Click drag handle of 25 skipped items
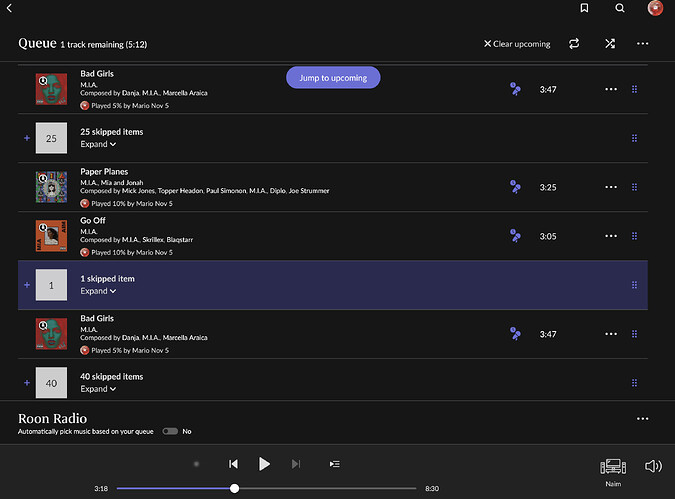 coord(634,138)
